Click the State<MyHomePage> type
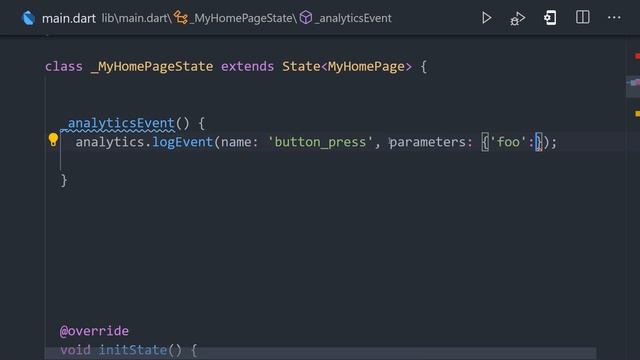 point(347,66)
